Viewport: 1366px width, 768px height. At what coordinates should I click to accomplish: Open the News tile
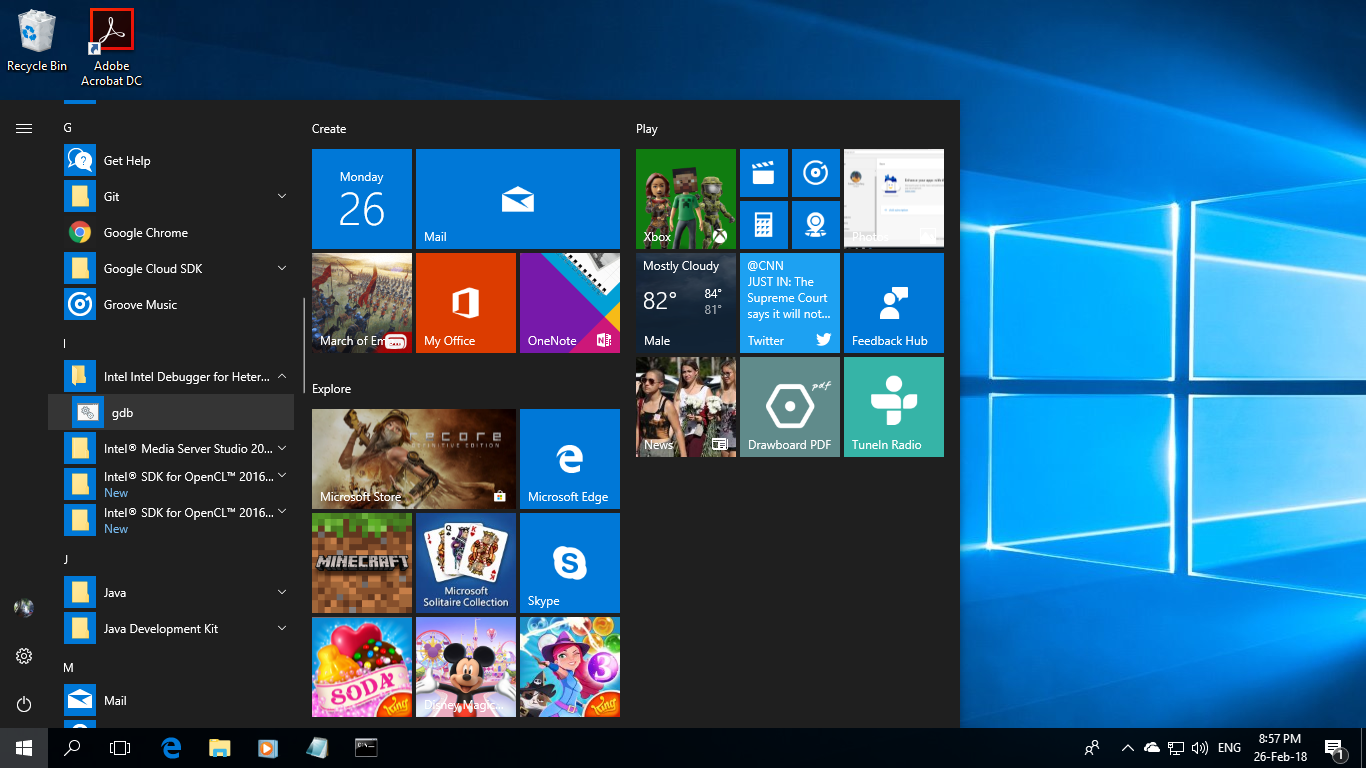click(685, 407)
